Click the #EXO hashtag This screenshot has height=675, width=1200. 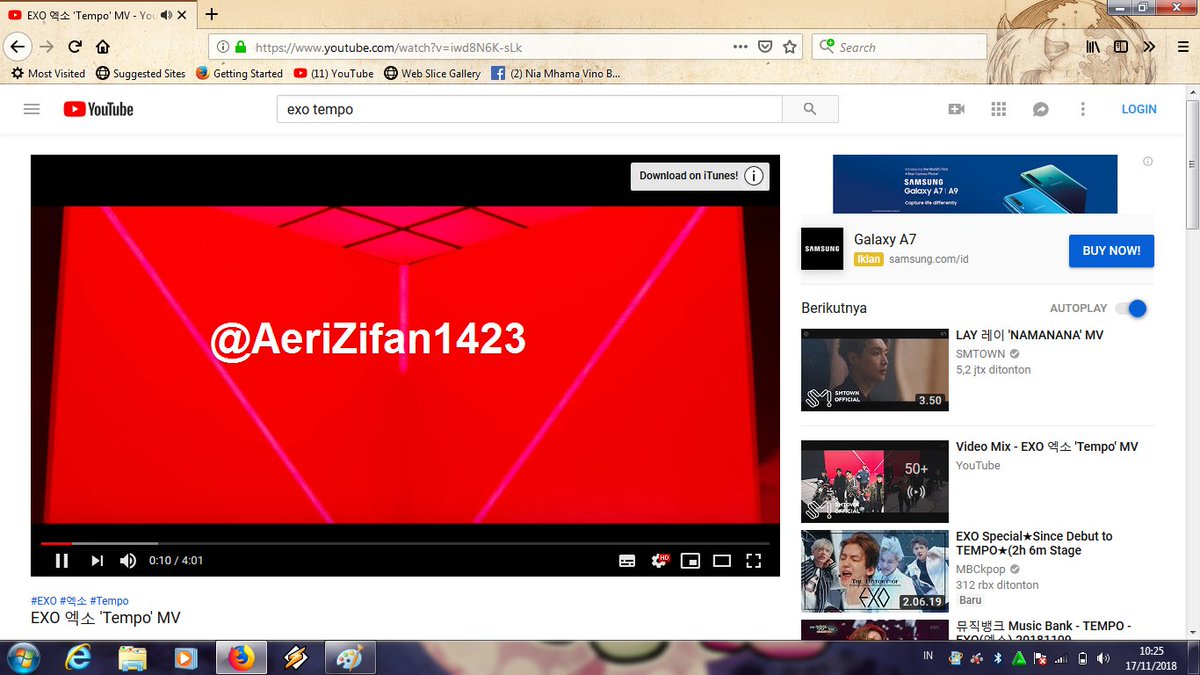[44, 601]
